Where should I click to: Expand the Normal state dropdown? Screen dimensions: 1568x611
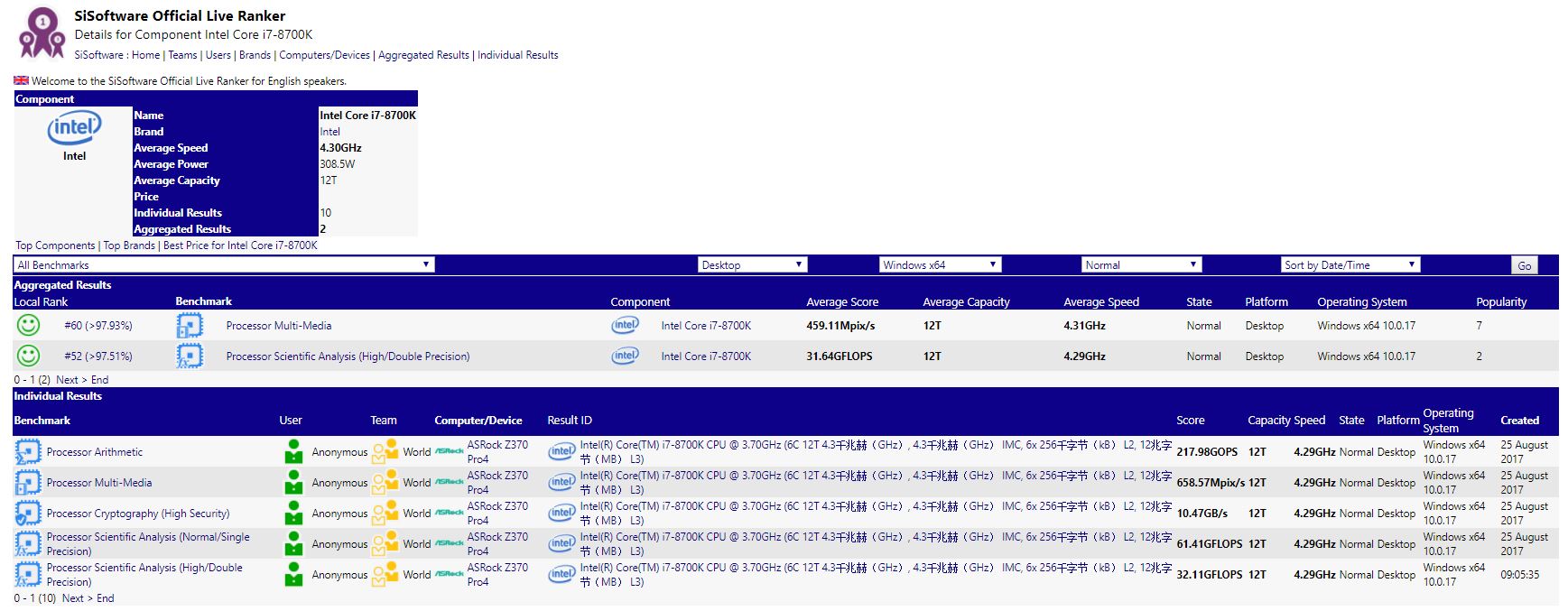tap(1142, 264)
